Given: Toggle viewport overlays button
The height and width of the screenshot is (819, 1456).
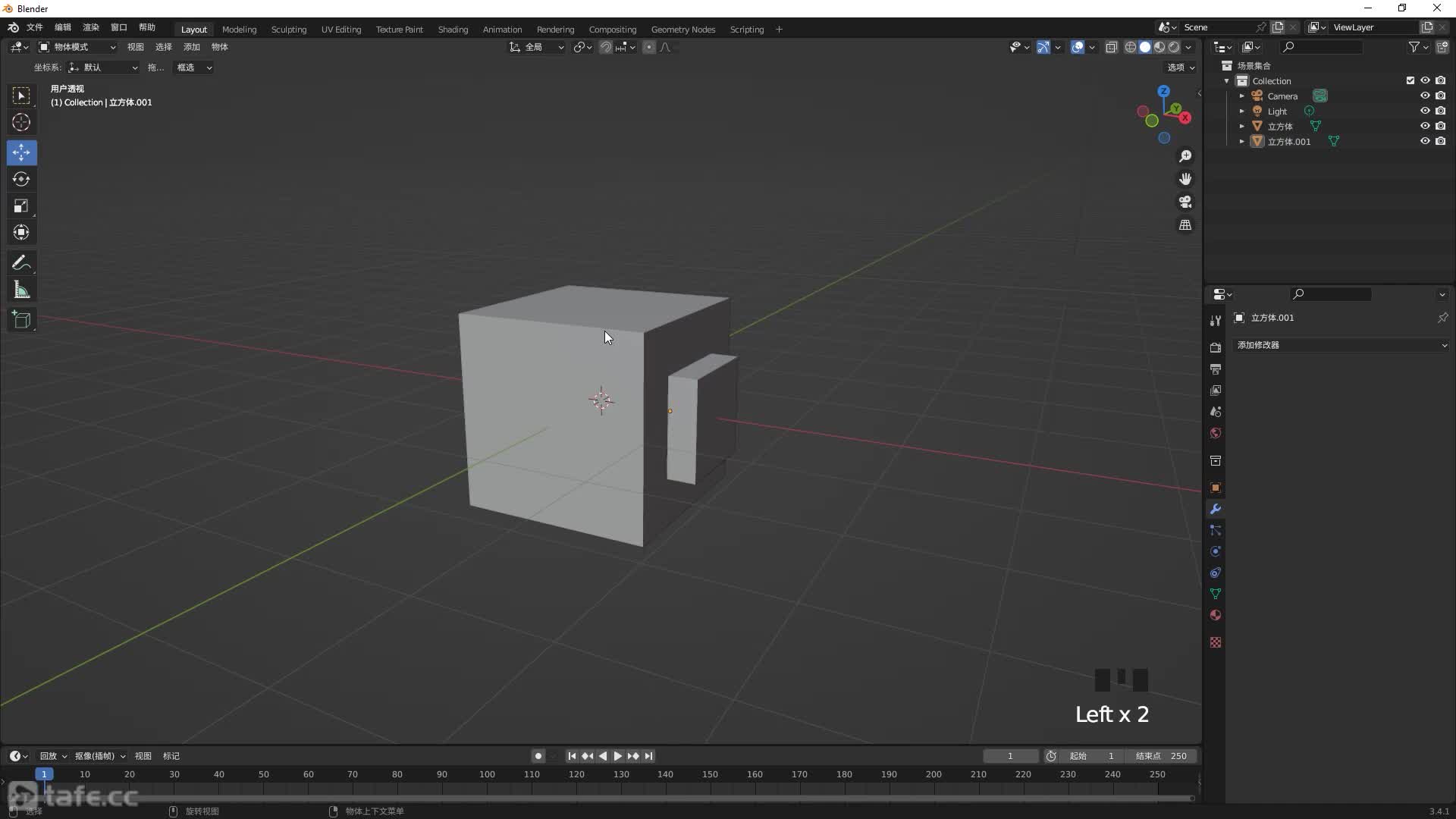Looking at the screenshot, I should [1077, 47].
